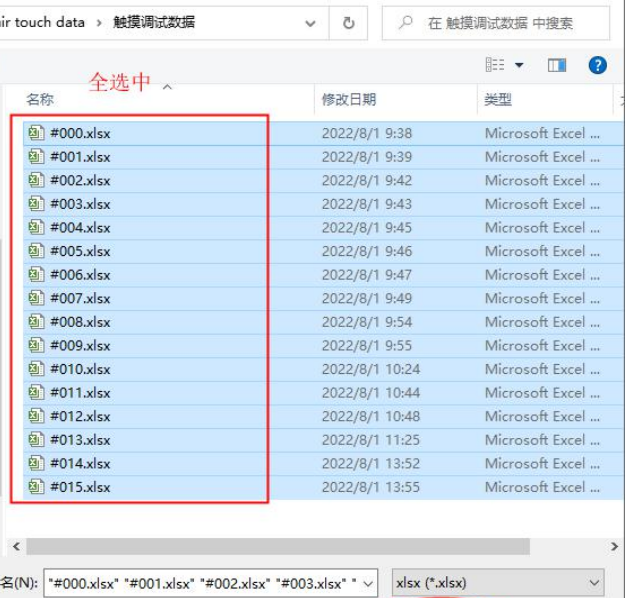Viewport: 626px width, 598px height.
Task: Select file name #014.xlsx
Action: point(80,463)
